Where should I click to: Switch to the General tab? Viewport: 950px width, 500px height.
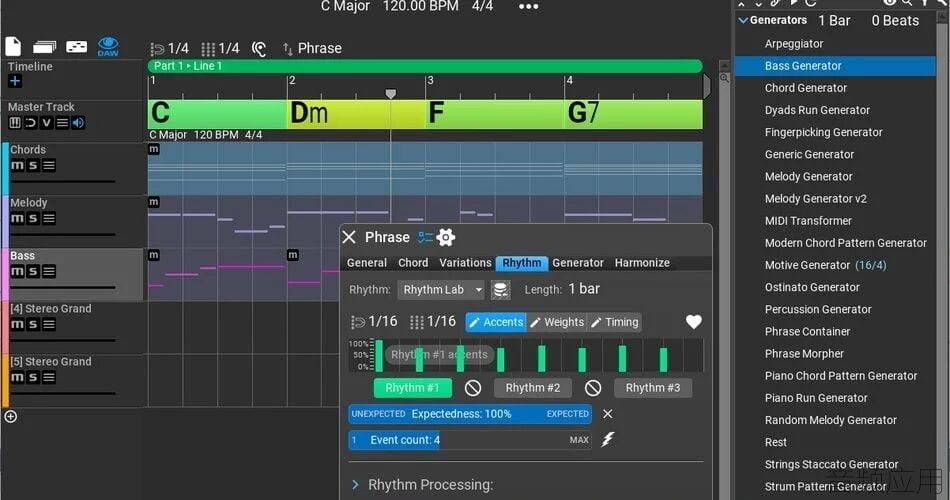point(367,263)
